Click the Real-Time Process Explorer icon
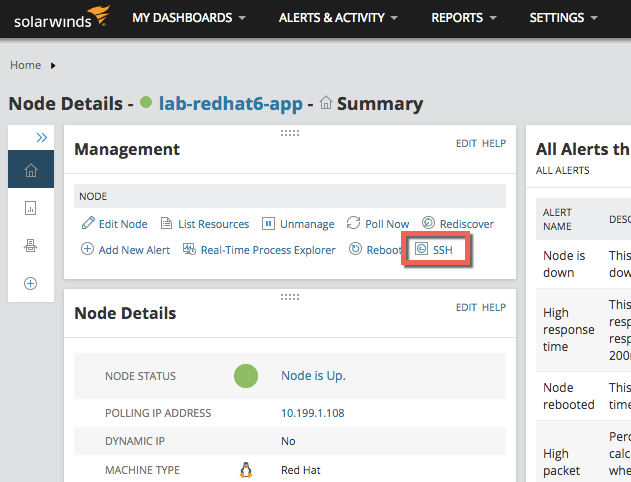Screen dimensions: 631x482 189,249
